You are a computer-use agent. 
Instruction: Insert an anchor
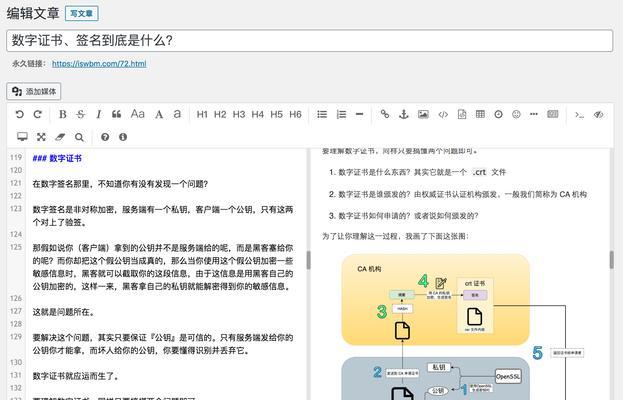[404, 114]
